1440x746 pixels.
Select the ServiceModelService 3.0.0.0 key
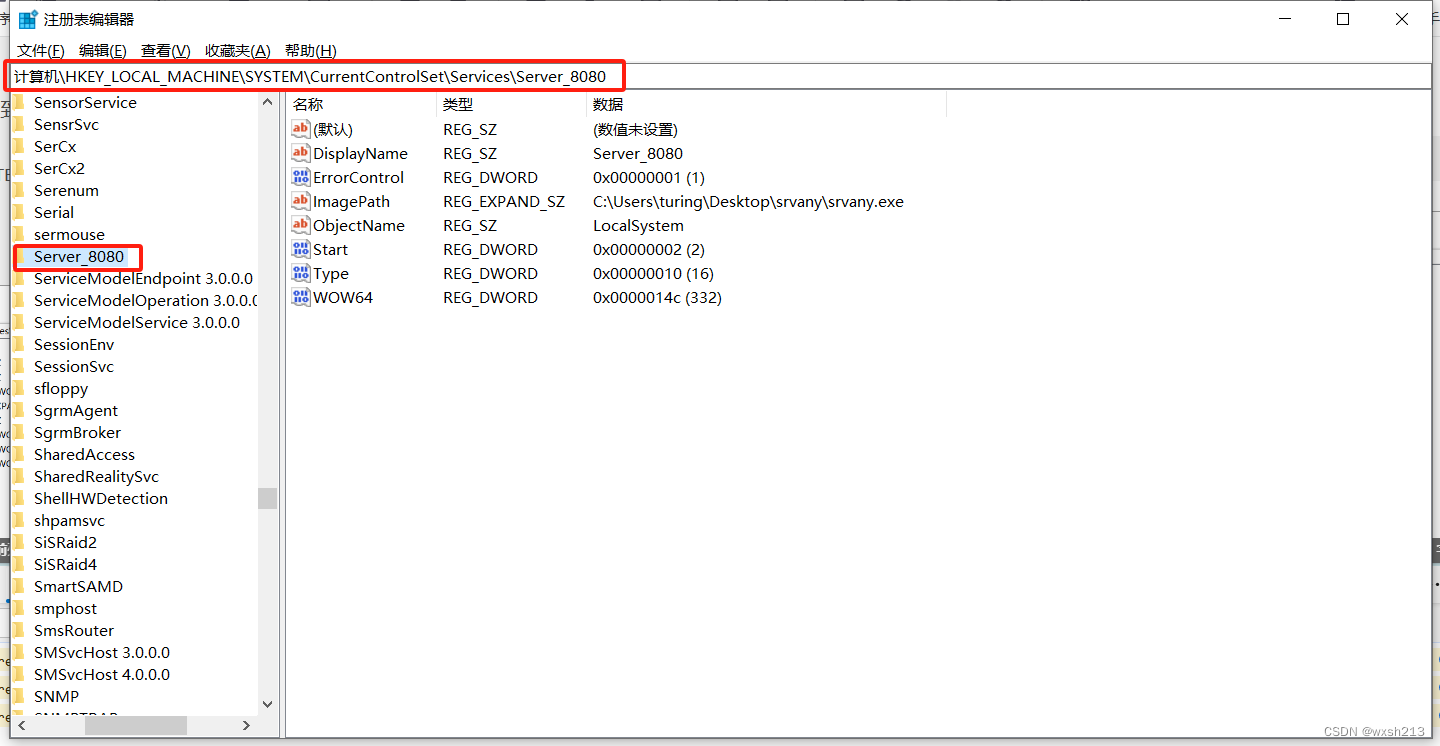click(137, 322)
